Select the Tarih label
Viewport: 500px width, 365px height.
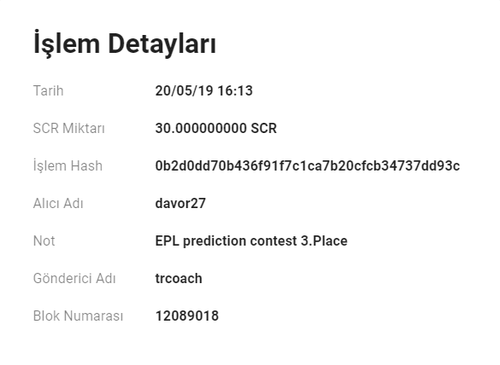[x=48, y=91]
